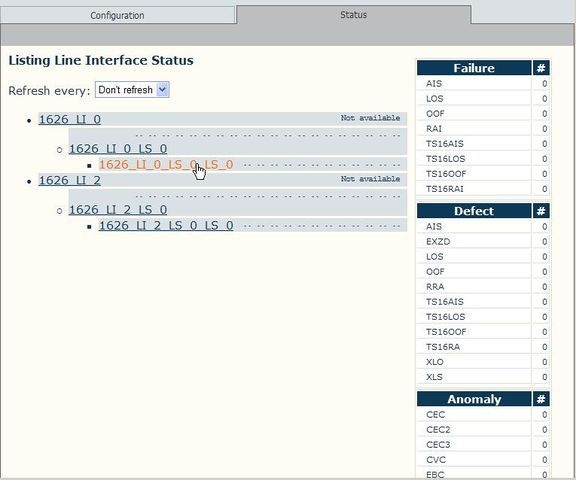Select the Status tab
The image size is (576, 480).
tap(353, 15)
